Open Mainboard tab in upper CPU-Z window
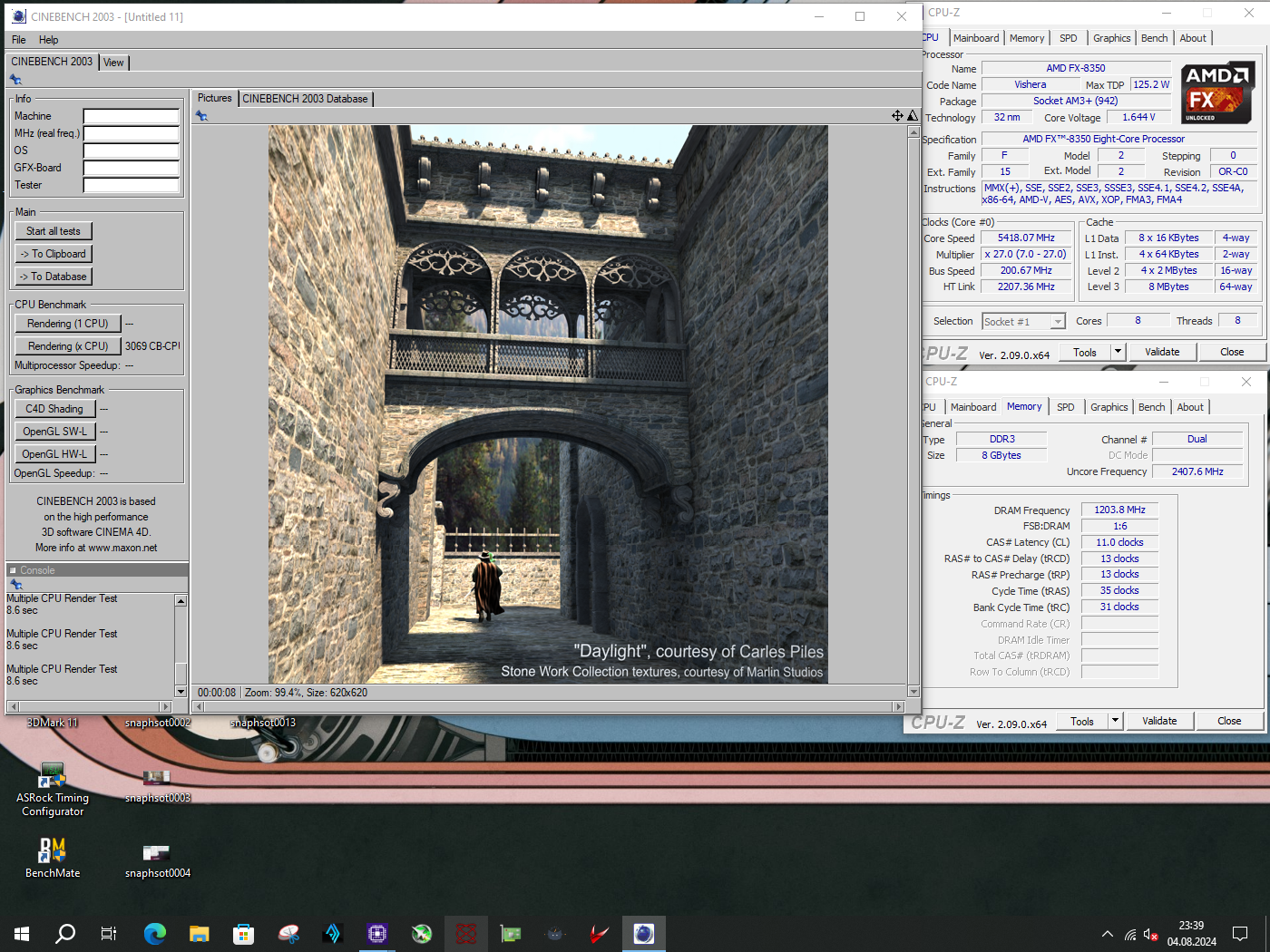Screen dimensions: 1270x952 click(x=976, y=38)
